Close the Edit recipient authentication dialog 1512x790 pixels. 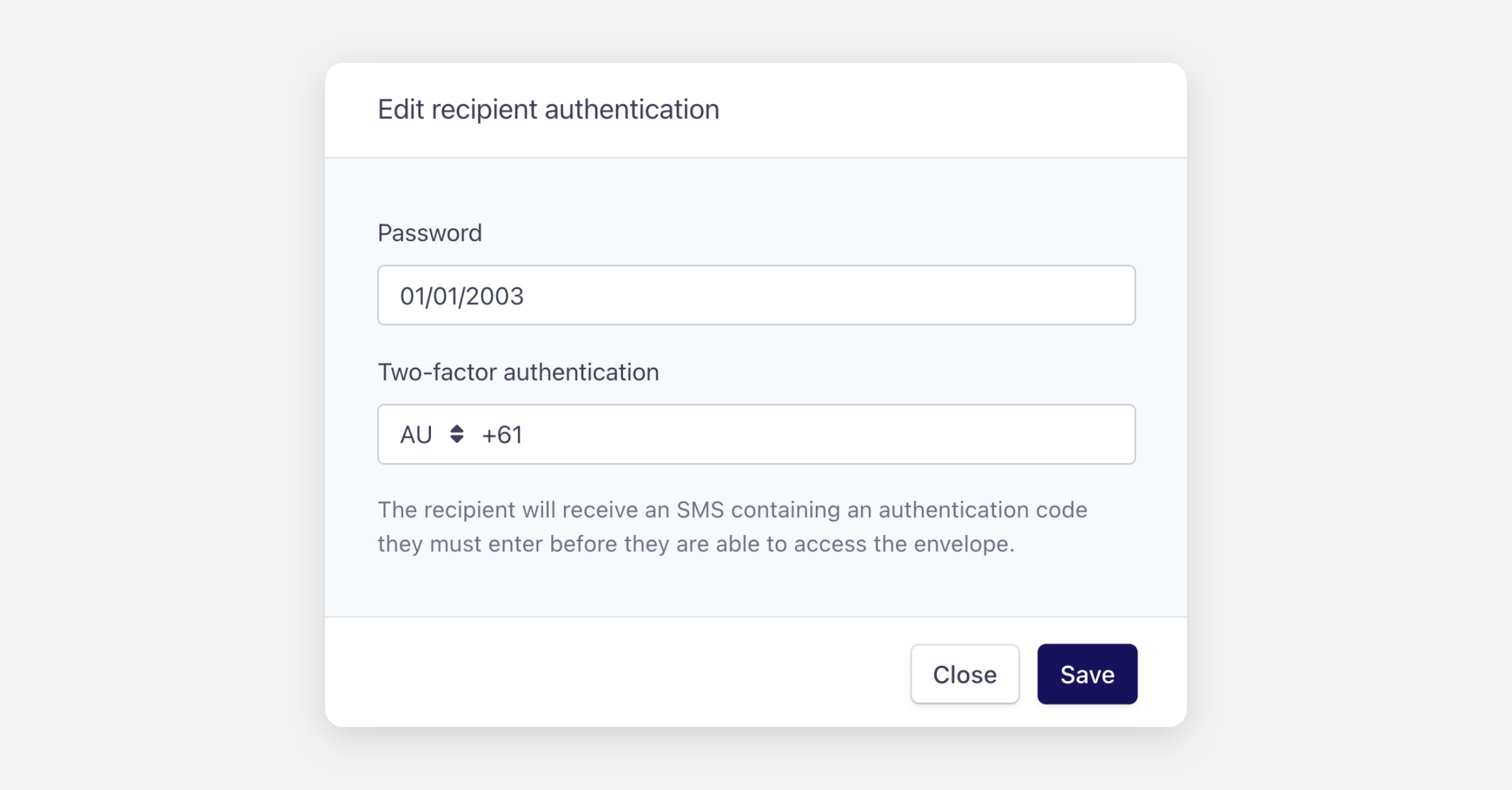(965, 674)
